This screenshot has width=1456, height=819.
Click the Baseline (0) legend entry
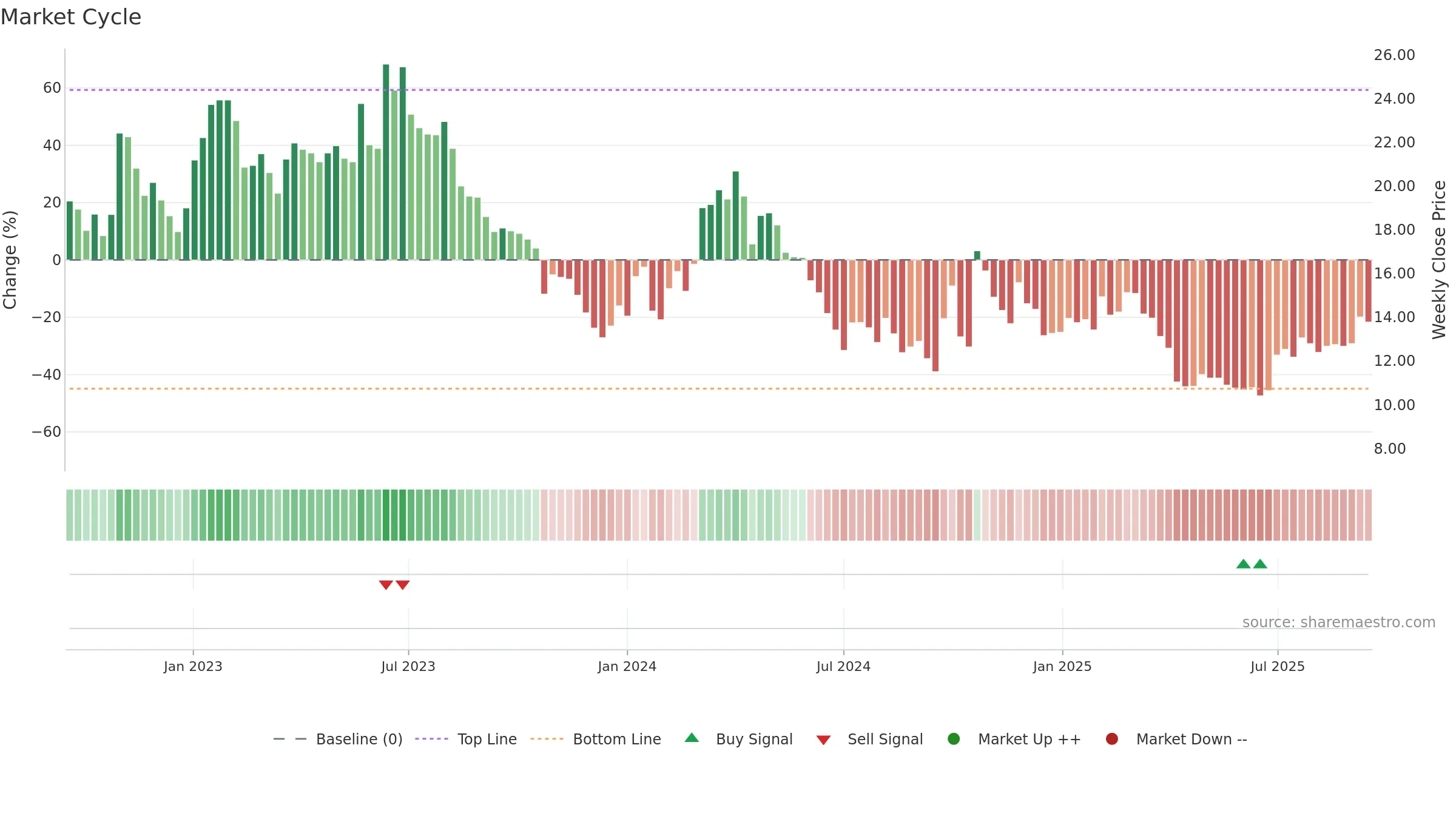click(x=338, y=739)
